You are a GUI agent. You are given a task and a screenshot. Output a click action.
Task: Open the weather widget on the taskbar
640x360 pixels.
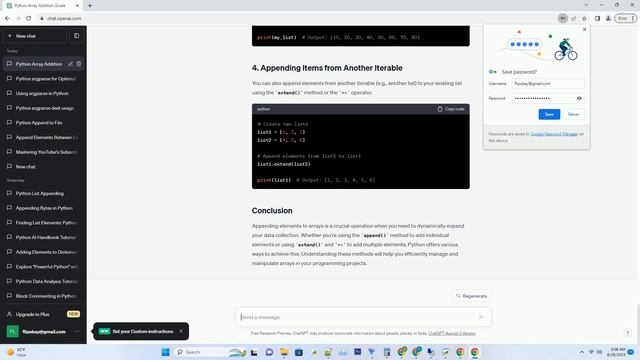tap(16, 352)
